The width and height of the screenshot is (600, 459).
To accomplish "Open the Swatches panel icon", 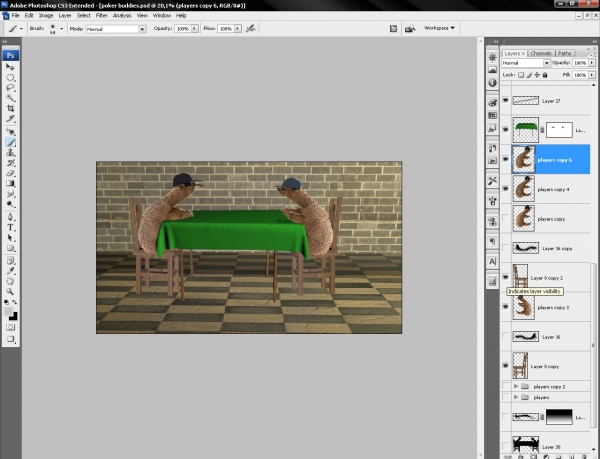I will [x=492, y=116].
